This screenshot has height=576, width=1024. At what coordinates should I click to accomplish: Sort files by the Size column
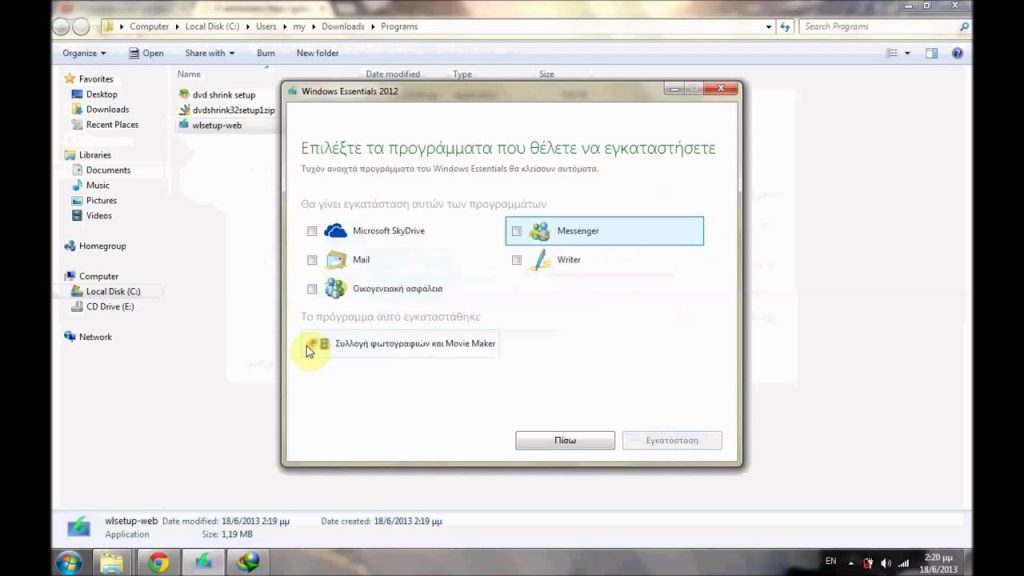pos(547,74)
